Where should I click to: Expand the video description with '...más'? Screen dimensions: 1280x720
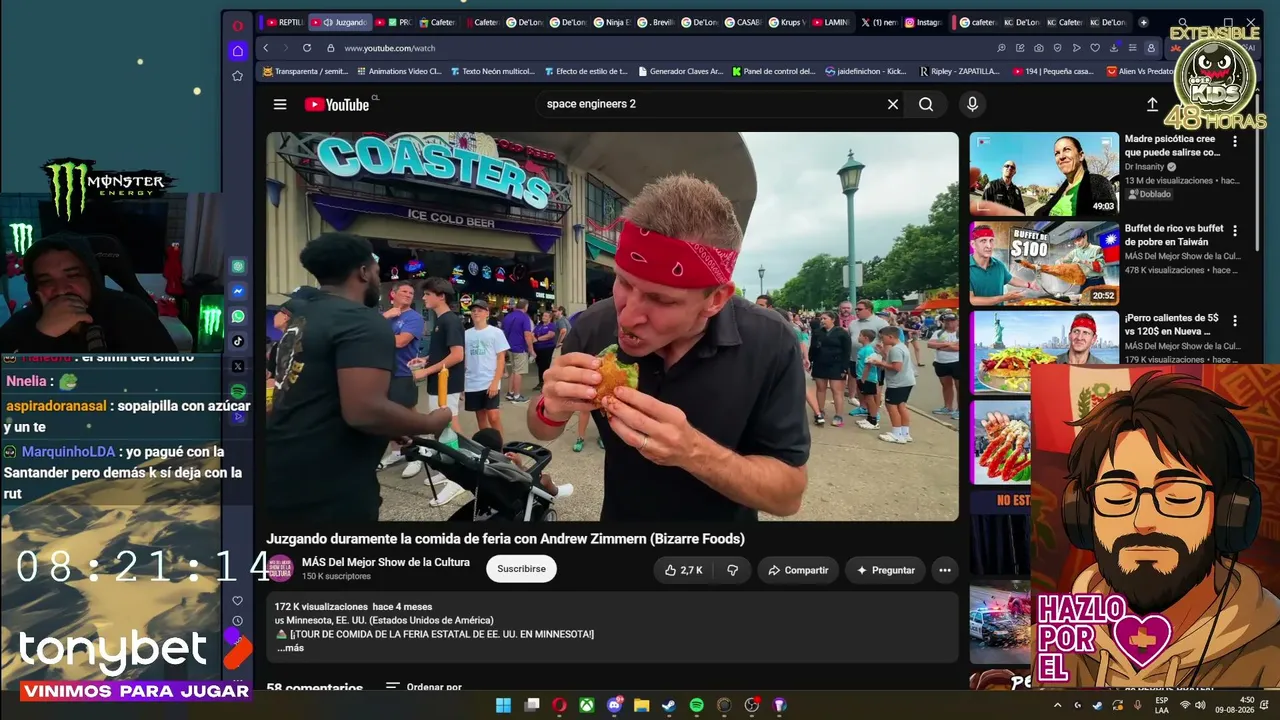point(290,648)
